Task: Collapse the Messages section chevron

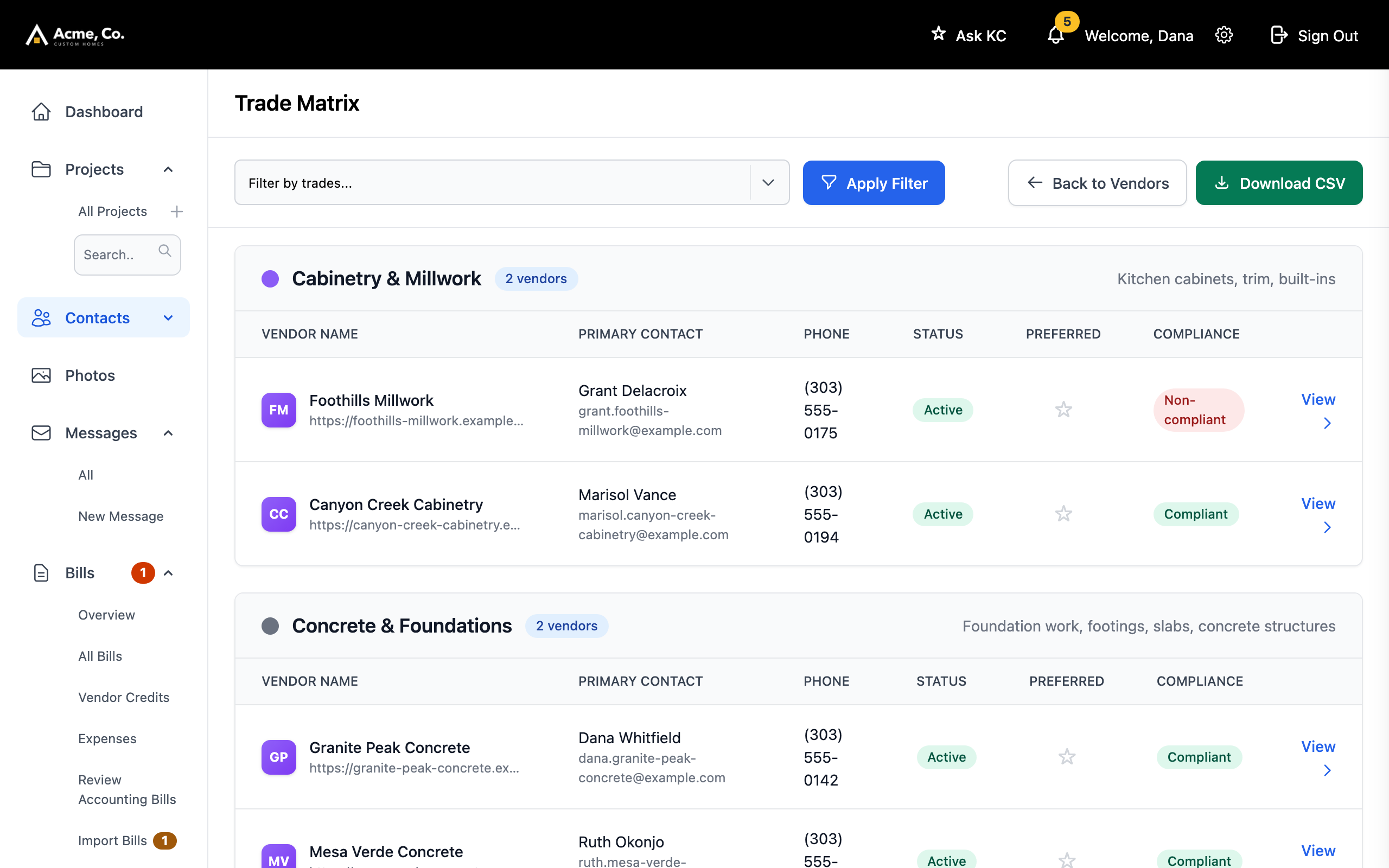Action: (x=168, y=433)
